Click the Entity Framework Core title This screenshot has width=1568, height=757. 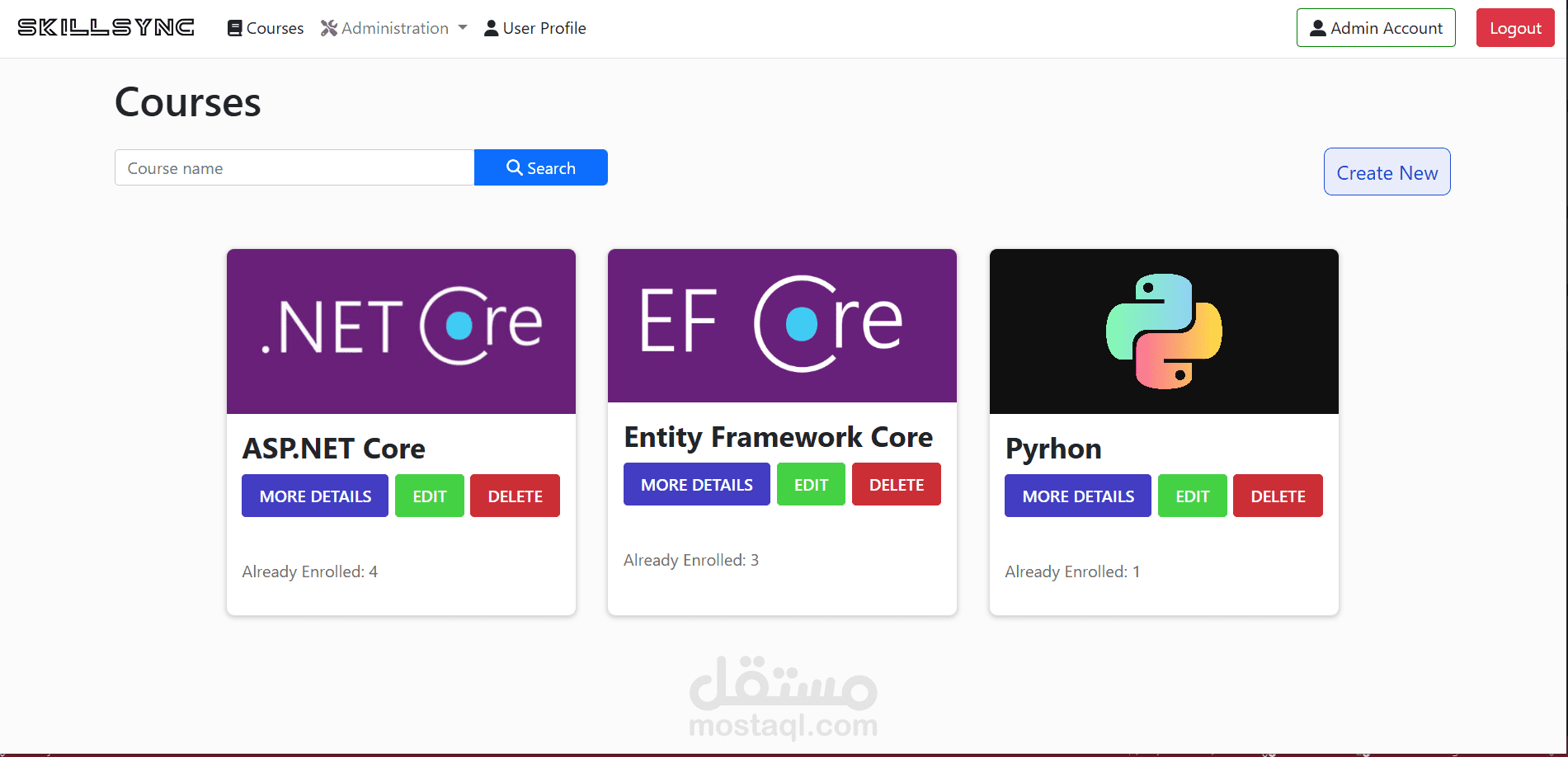779,437
